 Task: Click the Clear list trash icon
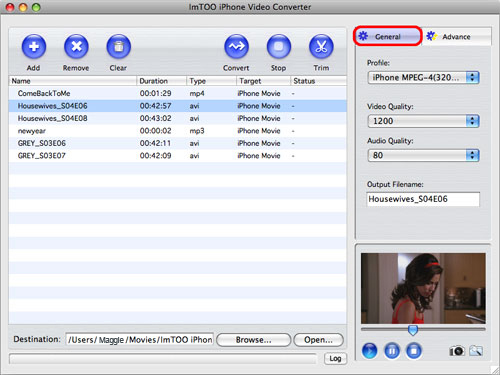pos(118,46)
